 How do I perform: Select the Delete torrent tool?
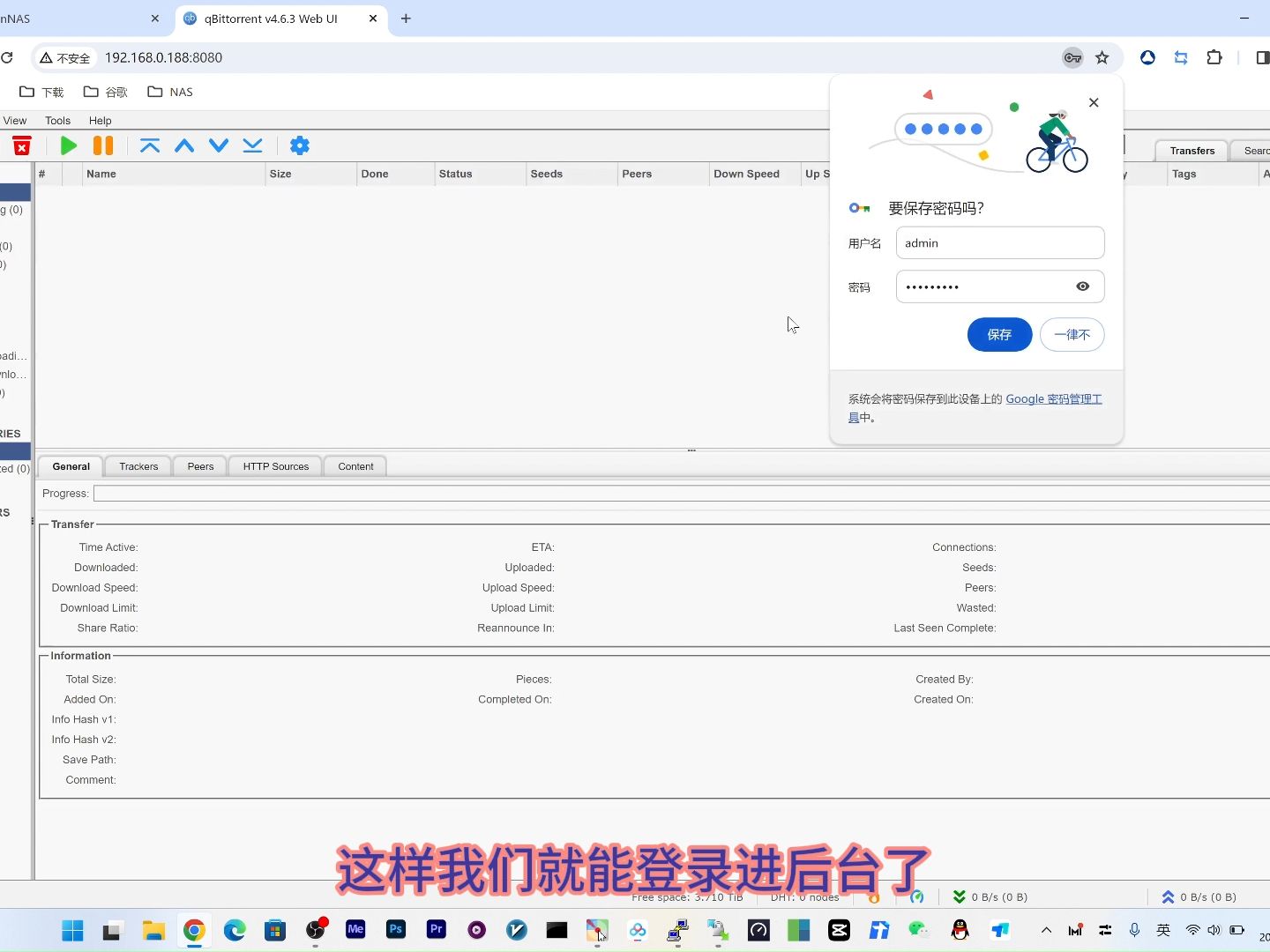(22, 146)
